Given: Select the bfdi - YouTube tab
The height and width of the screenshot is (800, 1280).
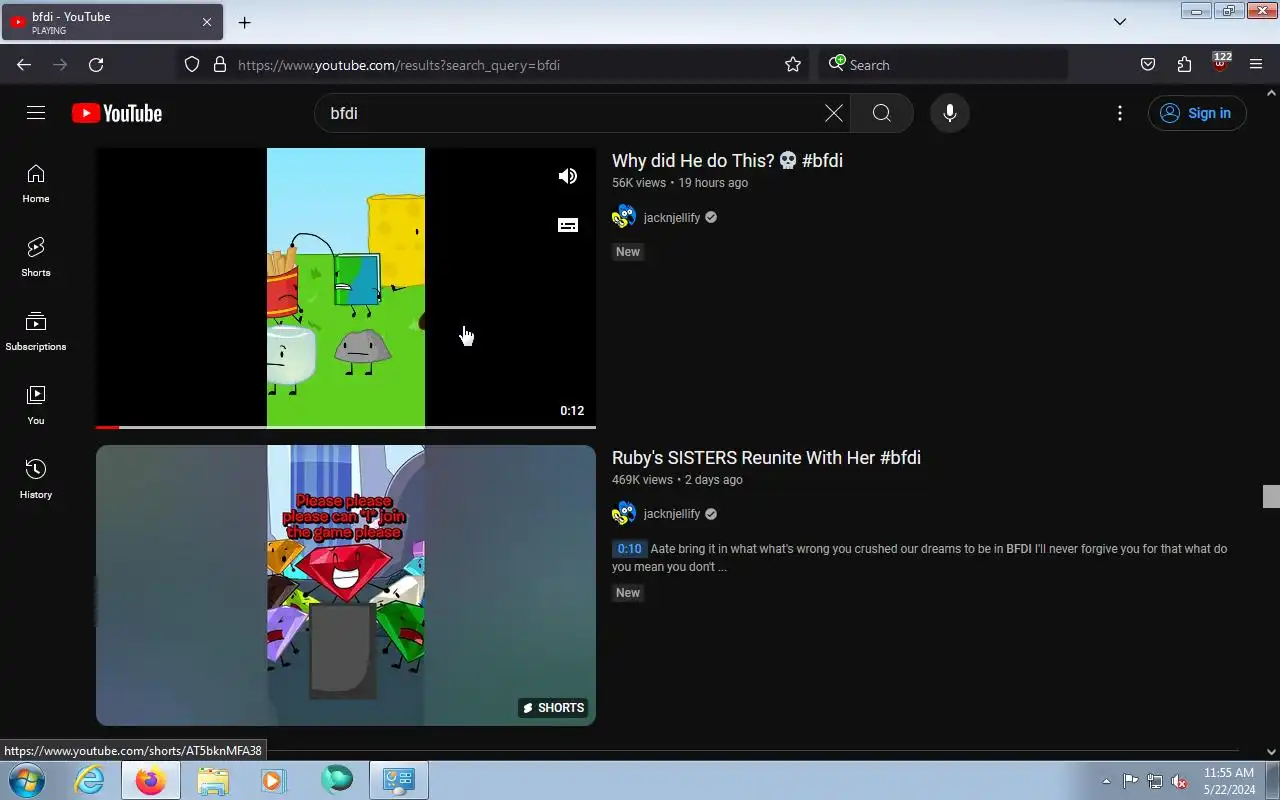Looking at the screenshot, I should 112,22.
